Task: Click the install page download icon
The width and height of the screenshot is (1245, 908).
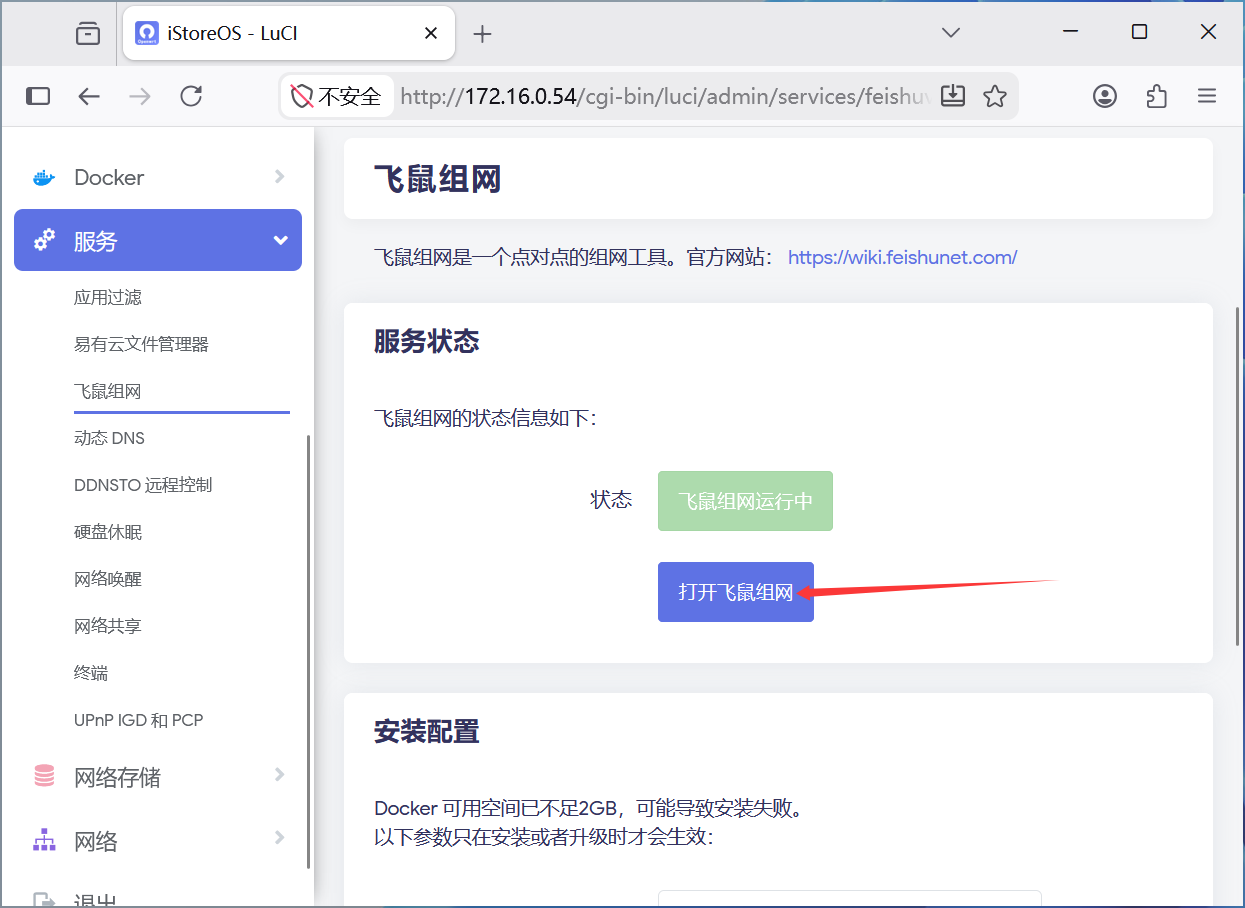Action: 953,96
